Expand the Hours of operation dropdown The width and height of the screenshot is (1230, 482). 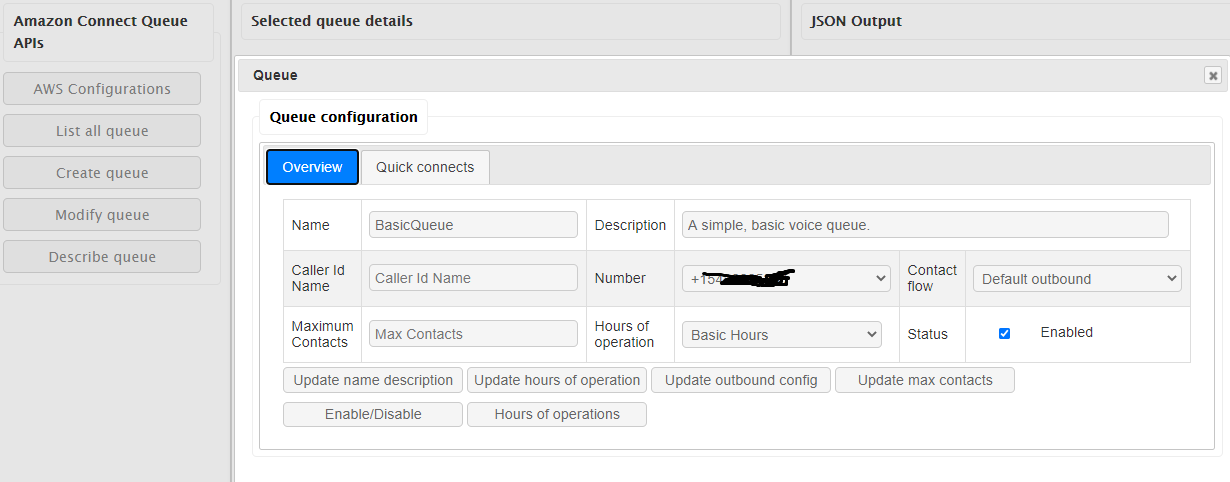(782, 335)
